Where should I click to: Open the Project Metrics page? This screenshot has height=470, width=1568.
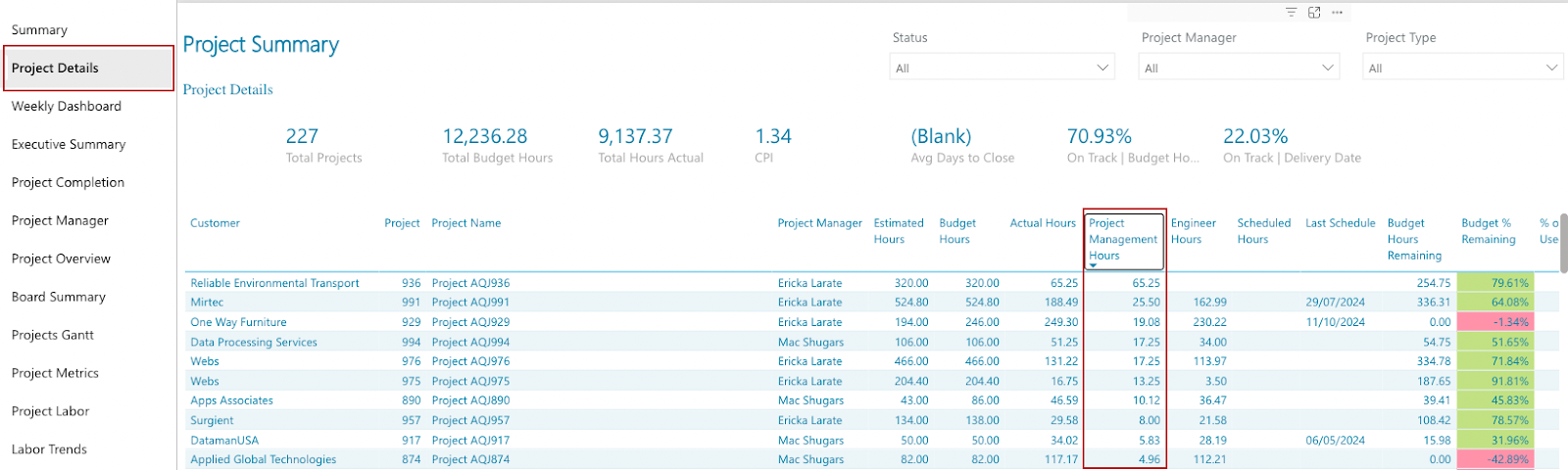[x=55, y=373]
